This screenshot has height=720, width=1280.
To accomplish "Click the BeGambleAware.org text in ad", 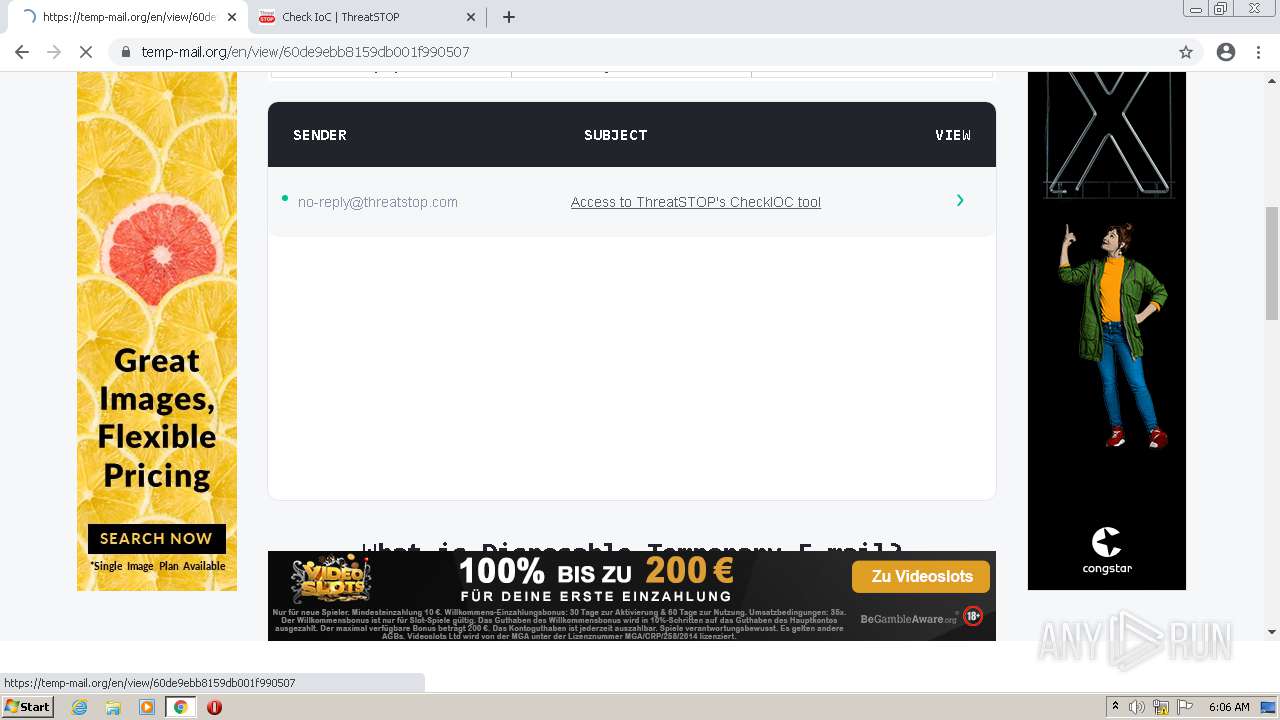I will click(x=908, y=619).
